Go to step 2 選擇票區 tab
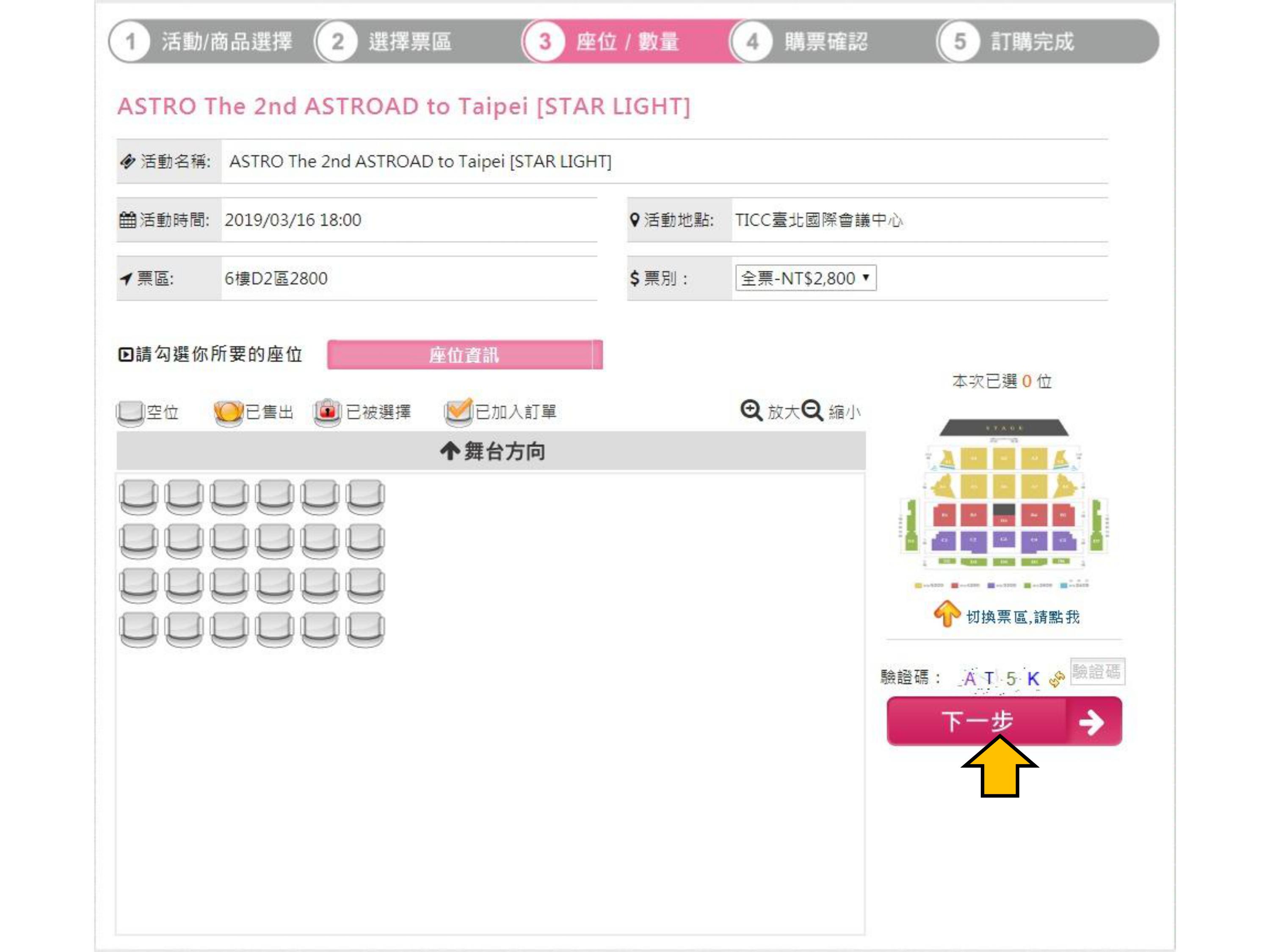The image size is (1270, 952). pos(396,41)
